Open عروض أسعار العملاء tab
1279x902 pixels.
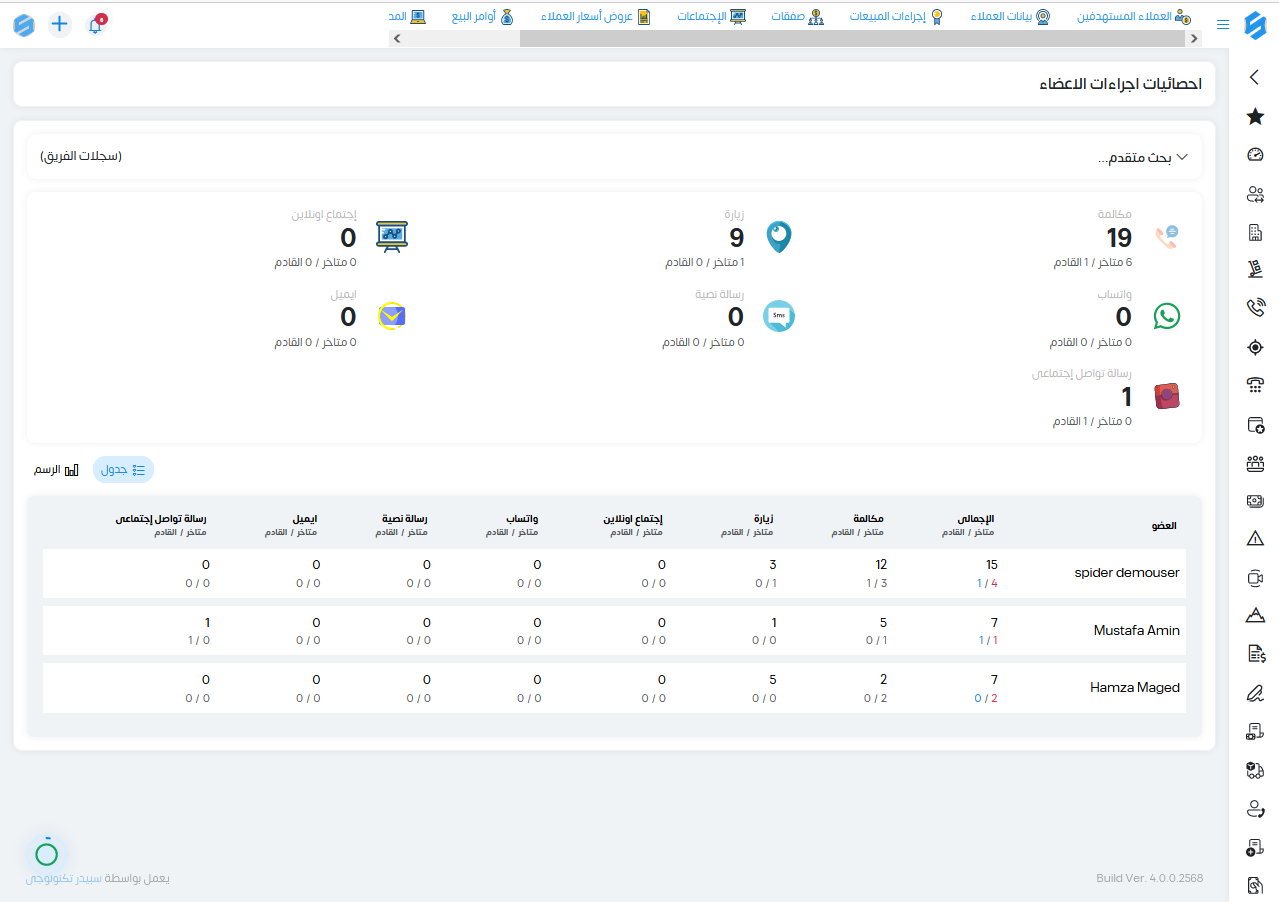tap(595, 17)
